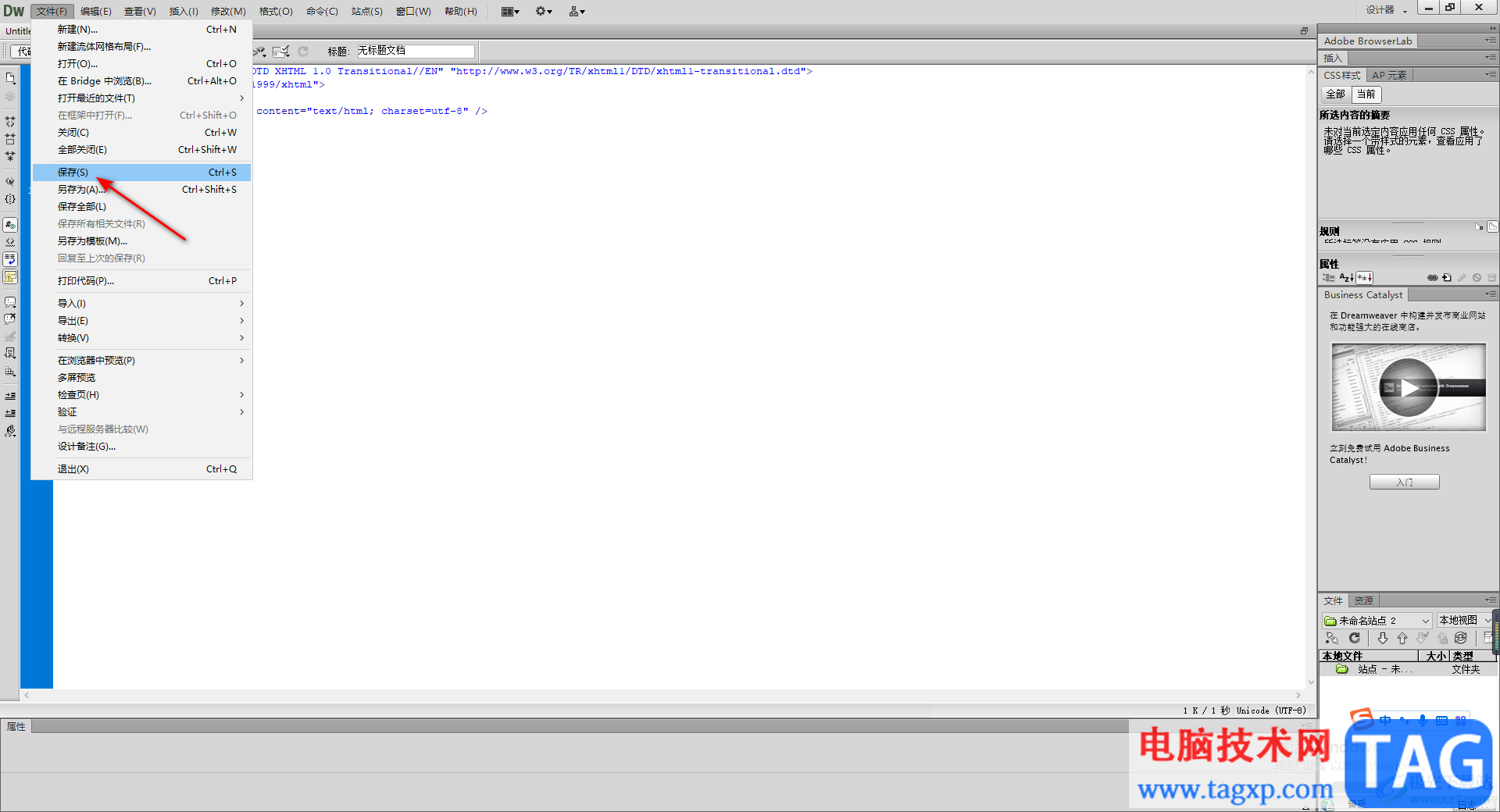Click the delete CSS rule trash icon
Image resolution: width=1500 pixels, height=812 pixels.
pos(1491,278)
